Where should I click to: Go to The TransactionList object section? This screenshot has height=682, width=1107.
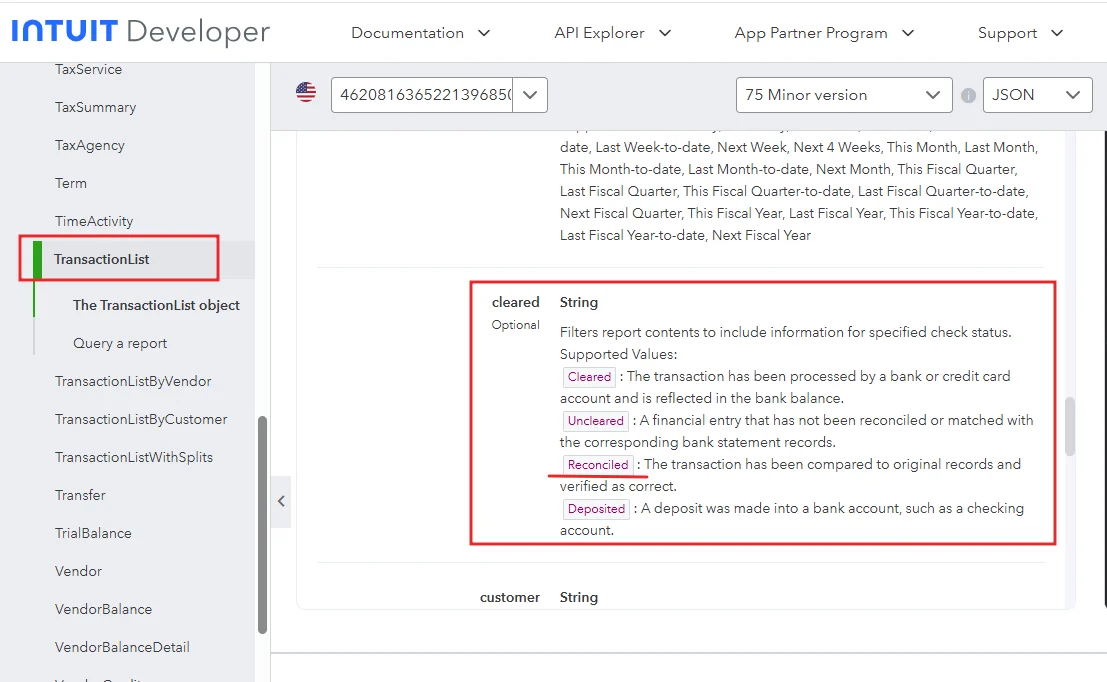[156, 305]
